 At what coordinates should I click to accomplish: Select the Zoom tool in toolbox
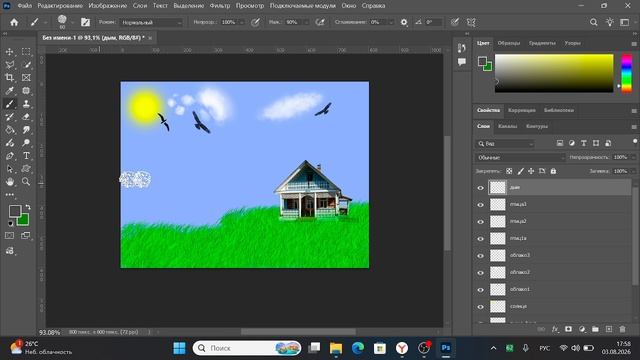coord(26,182)
